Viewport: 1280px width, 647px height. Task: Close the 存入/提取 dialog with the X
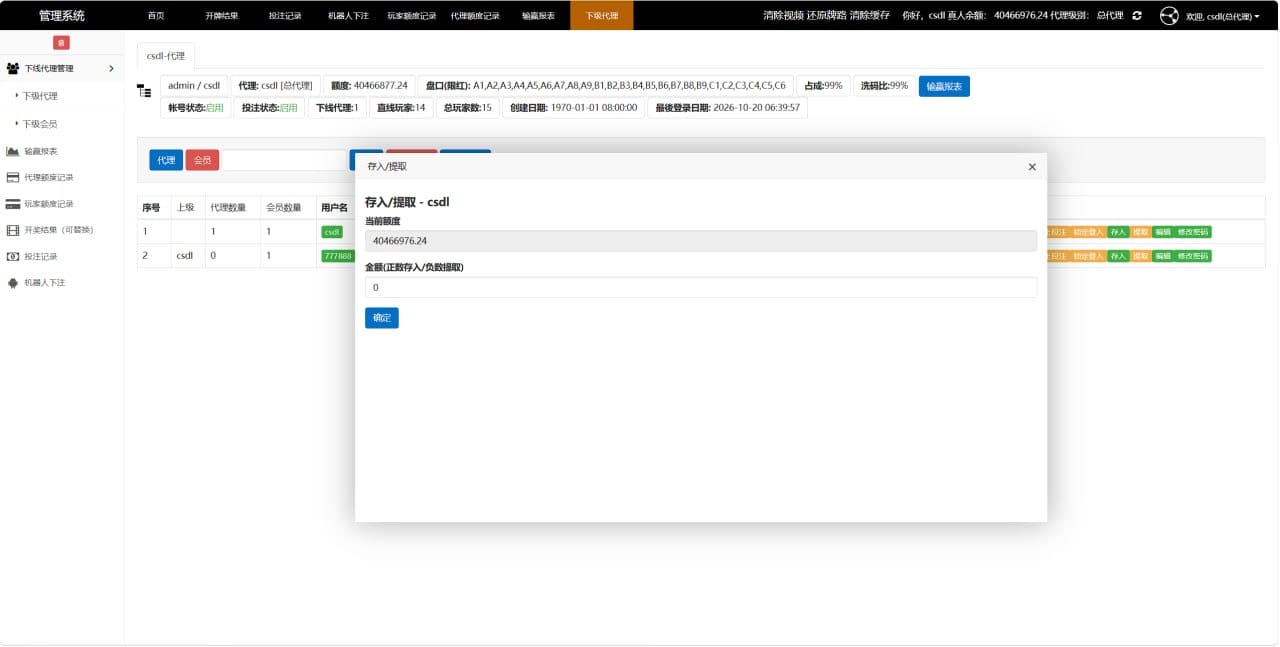1032,167
